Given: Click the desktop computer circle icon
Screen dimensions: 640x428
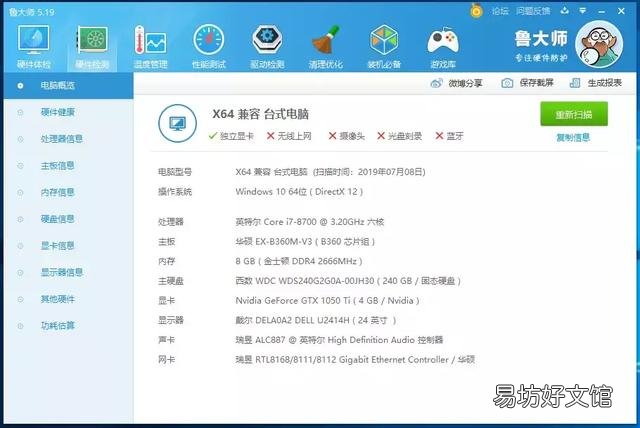Looking at the screenshot, I should [178, 123].
